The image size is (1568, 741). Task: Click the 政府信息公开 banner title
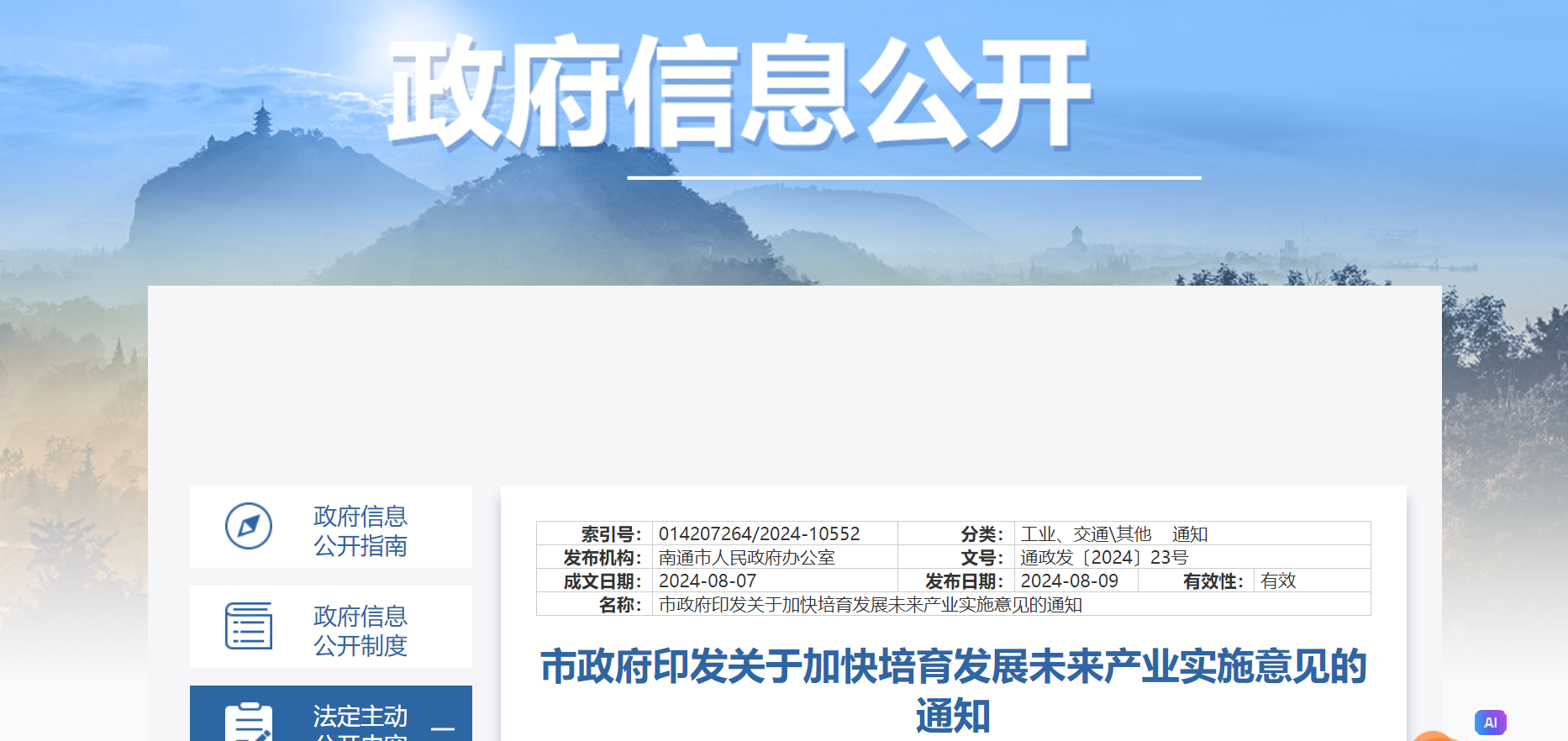[x=739, y=92]
